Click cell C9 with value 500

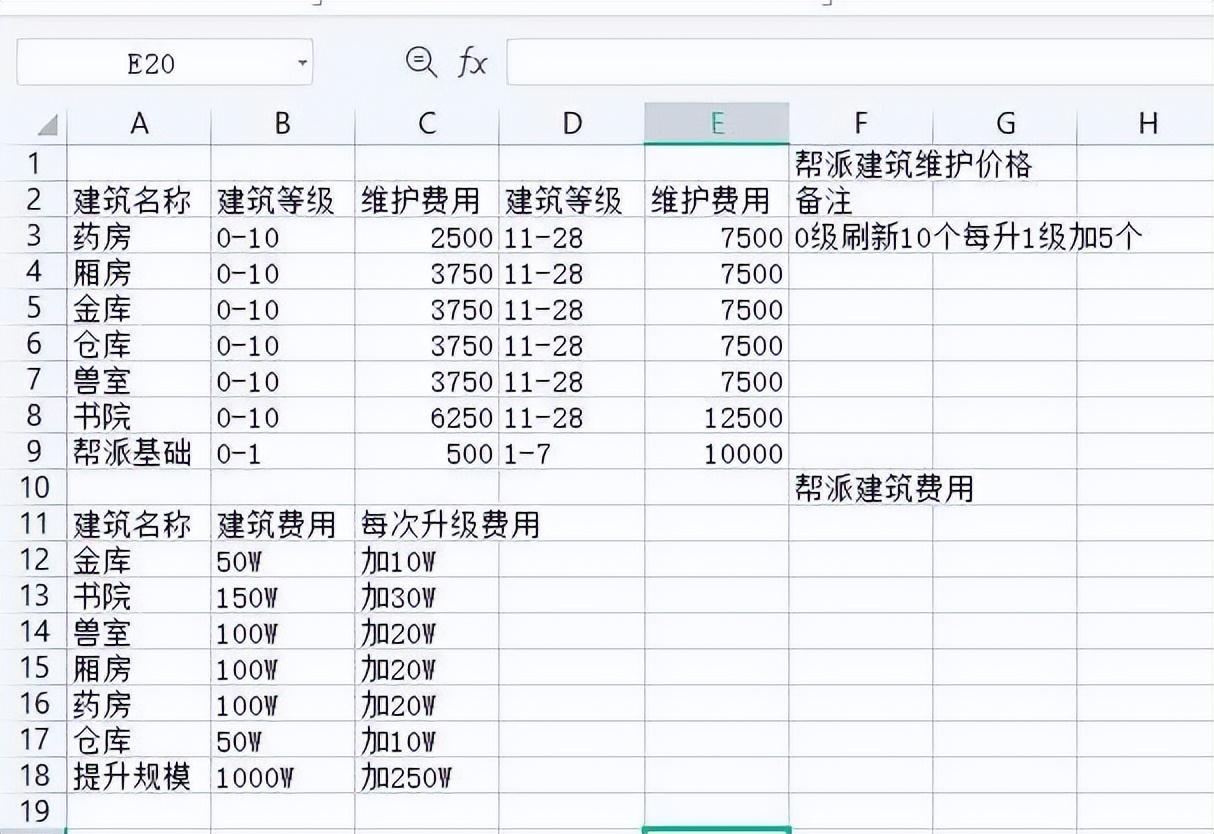coord(427,453)
